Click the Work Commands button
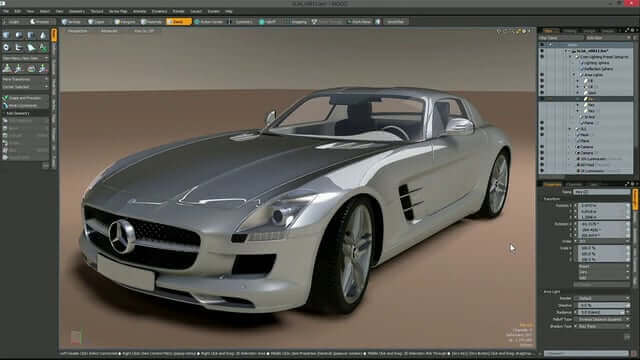Screen dimensions: 640x360 coord(25,105)
